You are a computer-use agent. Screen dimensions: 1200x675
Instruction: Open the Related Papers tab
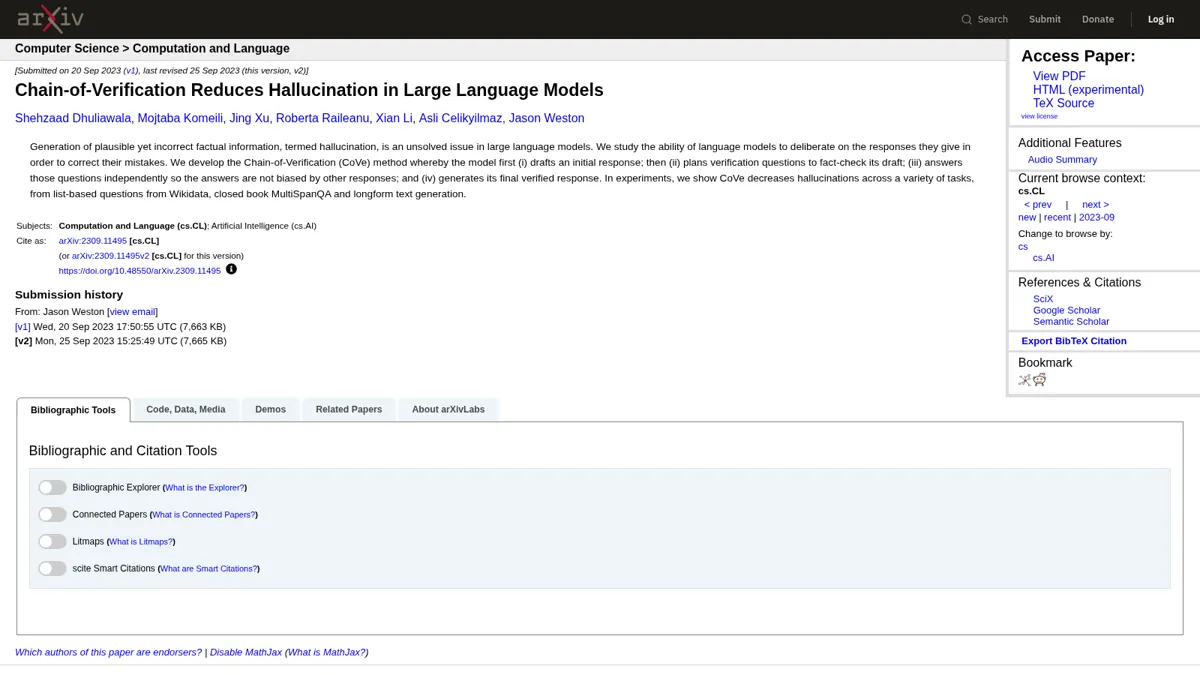pyautogui.click(x=349, y=409)
